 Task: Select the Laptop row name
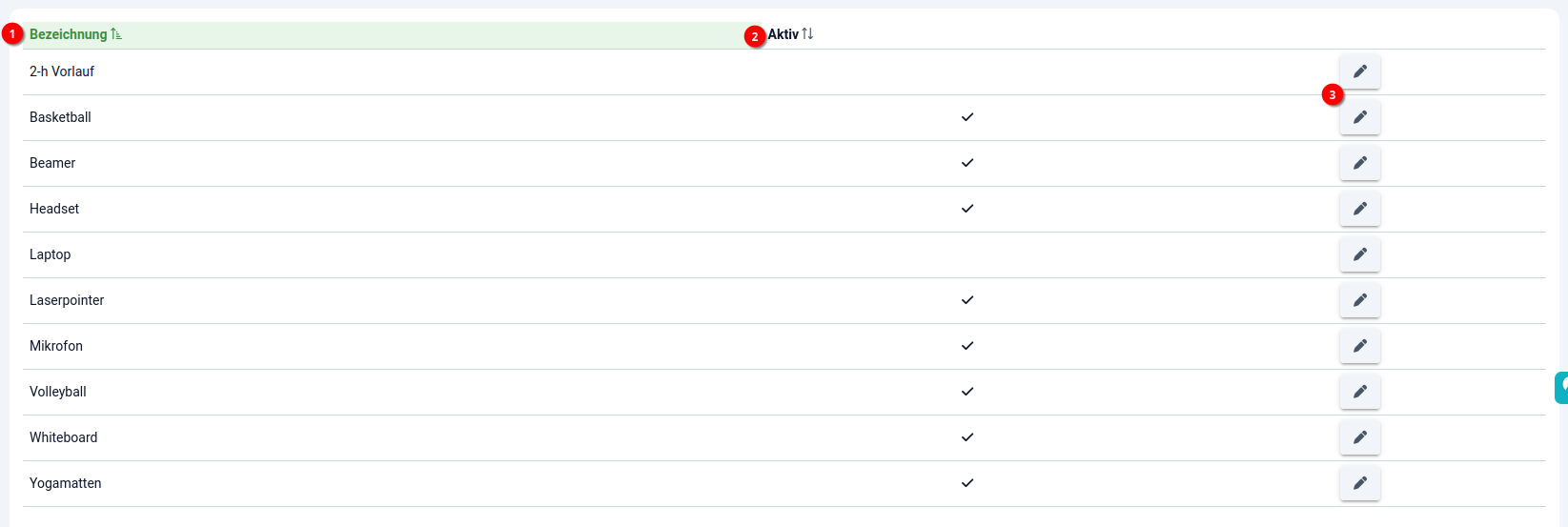(x=50, y=254)
